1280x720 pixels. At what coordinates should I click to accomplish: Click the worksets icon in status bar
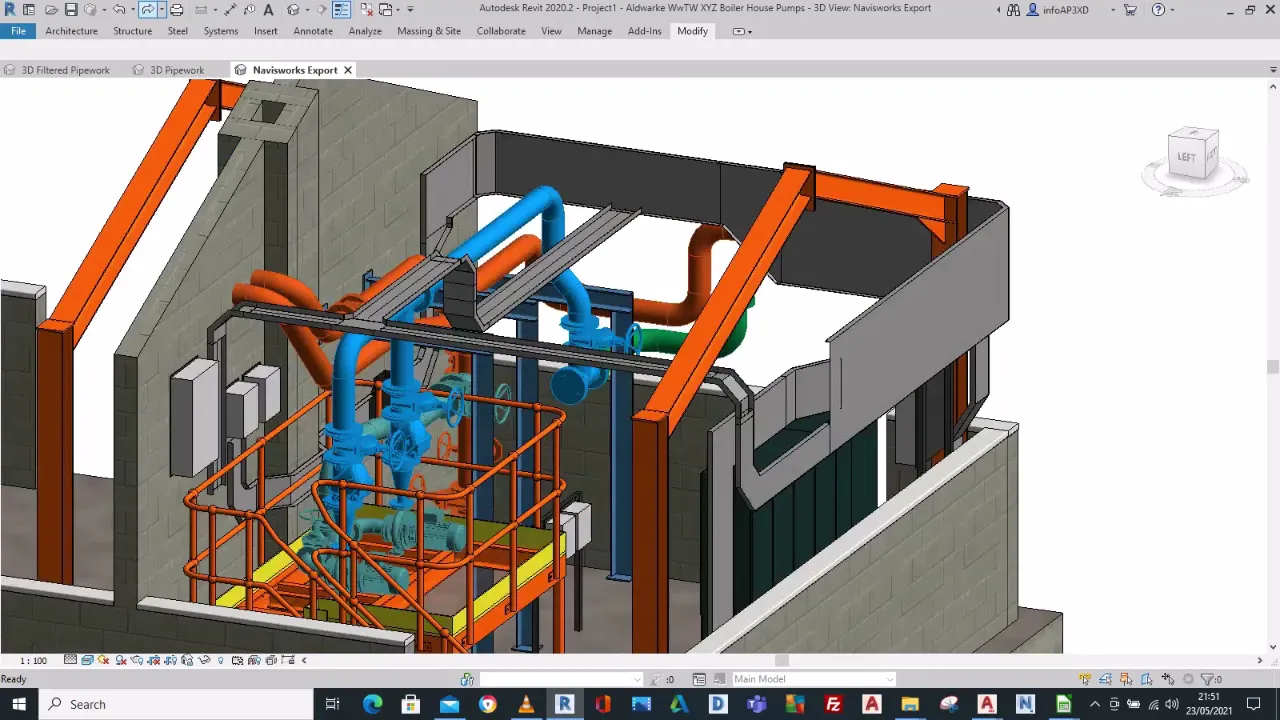pos(467,679)
